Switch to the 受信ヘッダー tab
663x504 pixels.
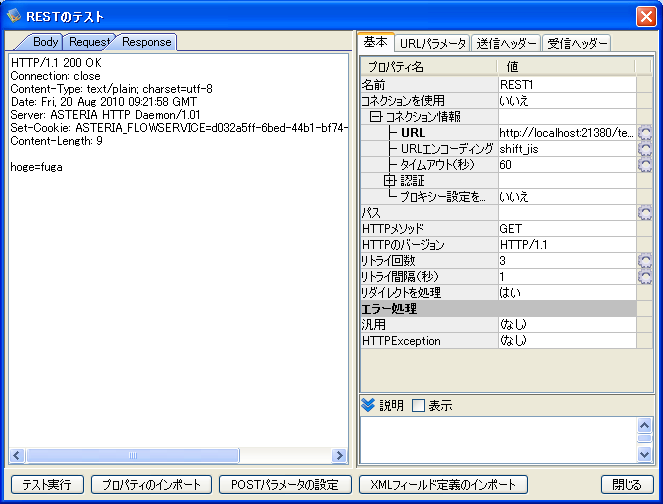coord(576,43)
